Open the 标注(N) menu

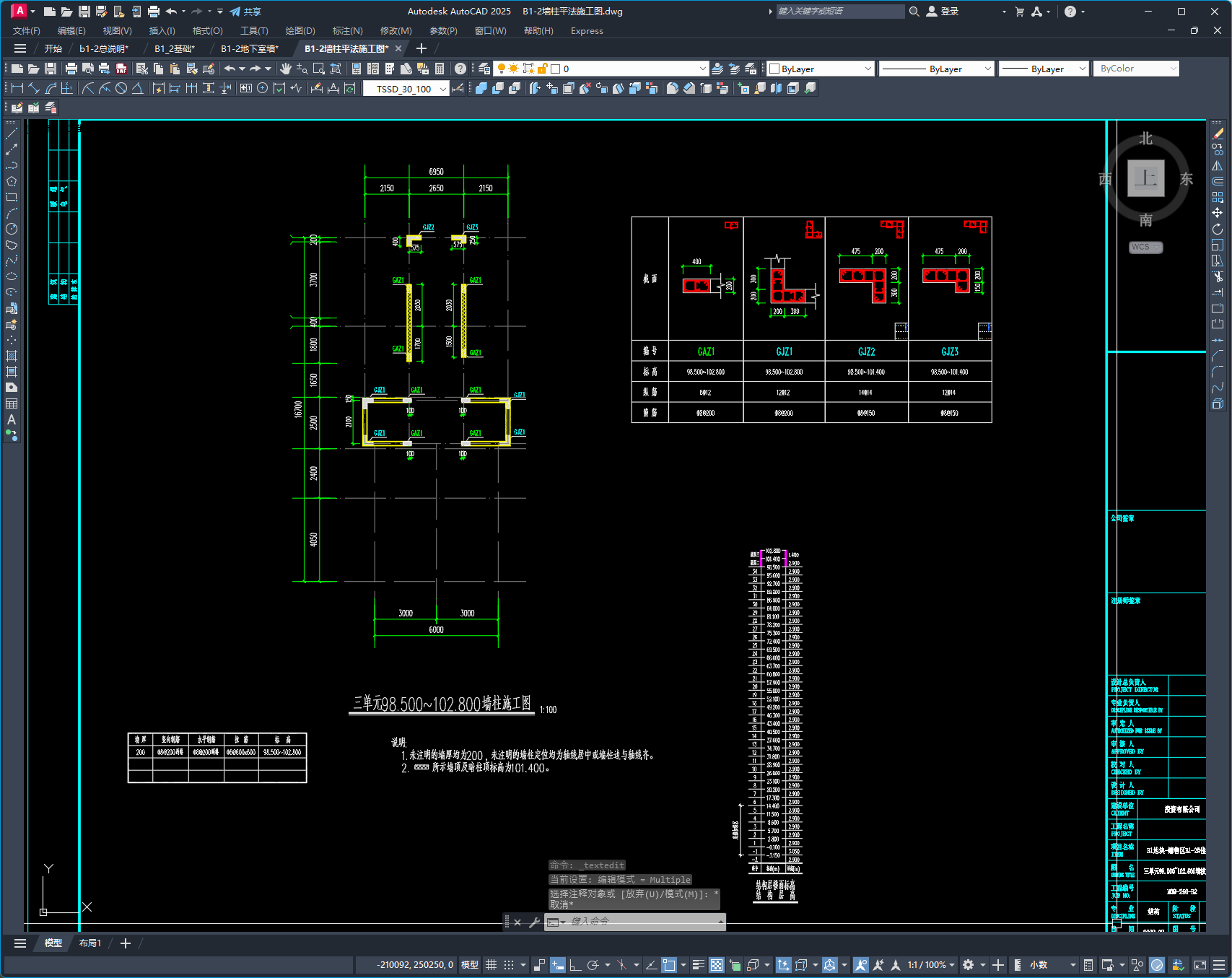(347, 30)
